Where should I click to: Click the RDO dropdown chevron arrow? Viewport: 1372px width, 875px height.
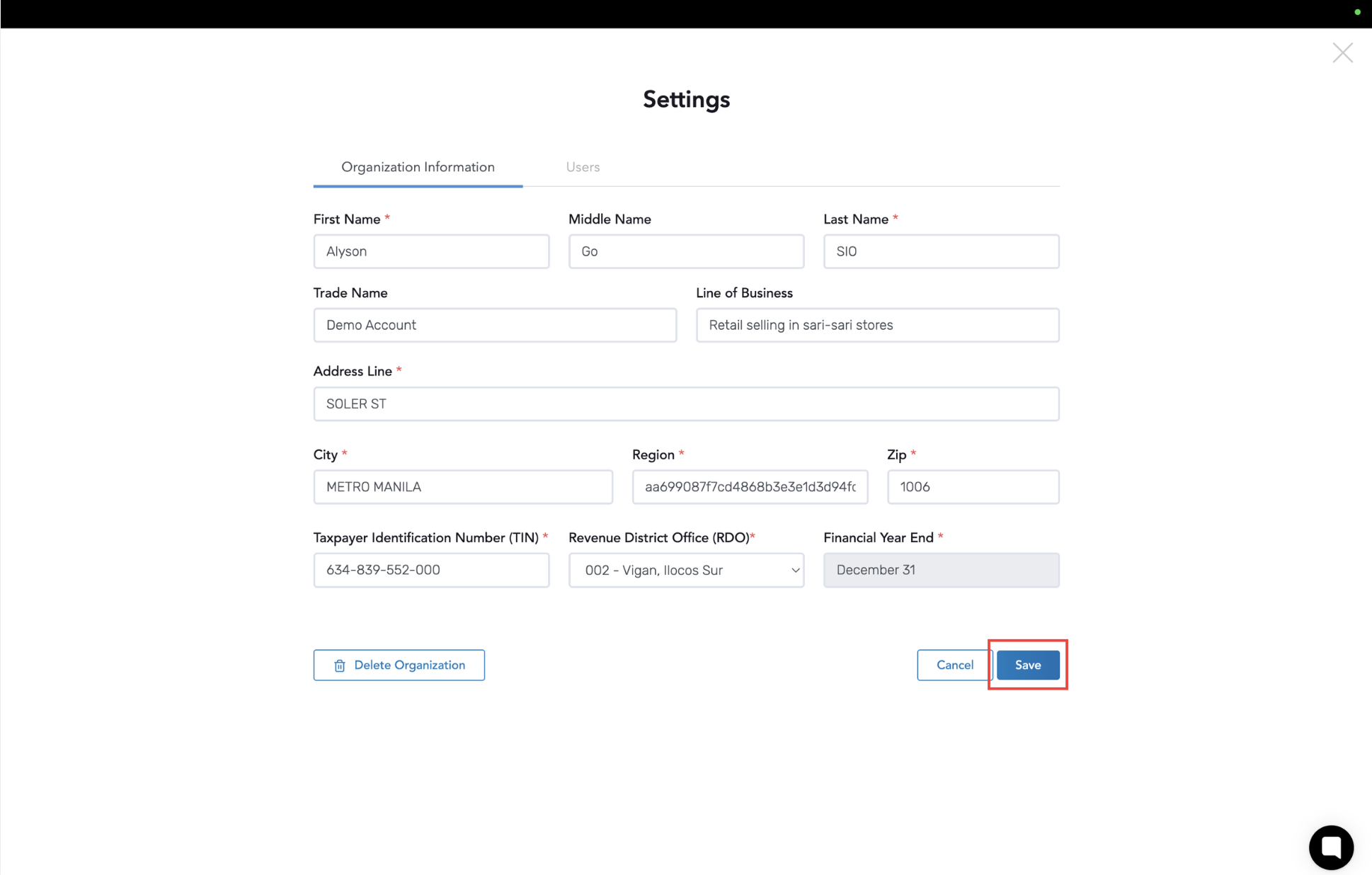[x=795, y=571]
